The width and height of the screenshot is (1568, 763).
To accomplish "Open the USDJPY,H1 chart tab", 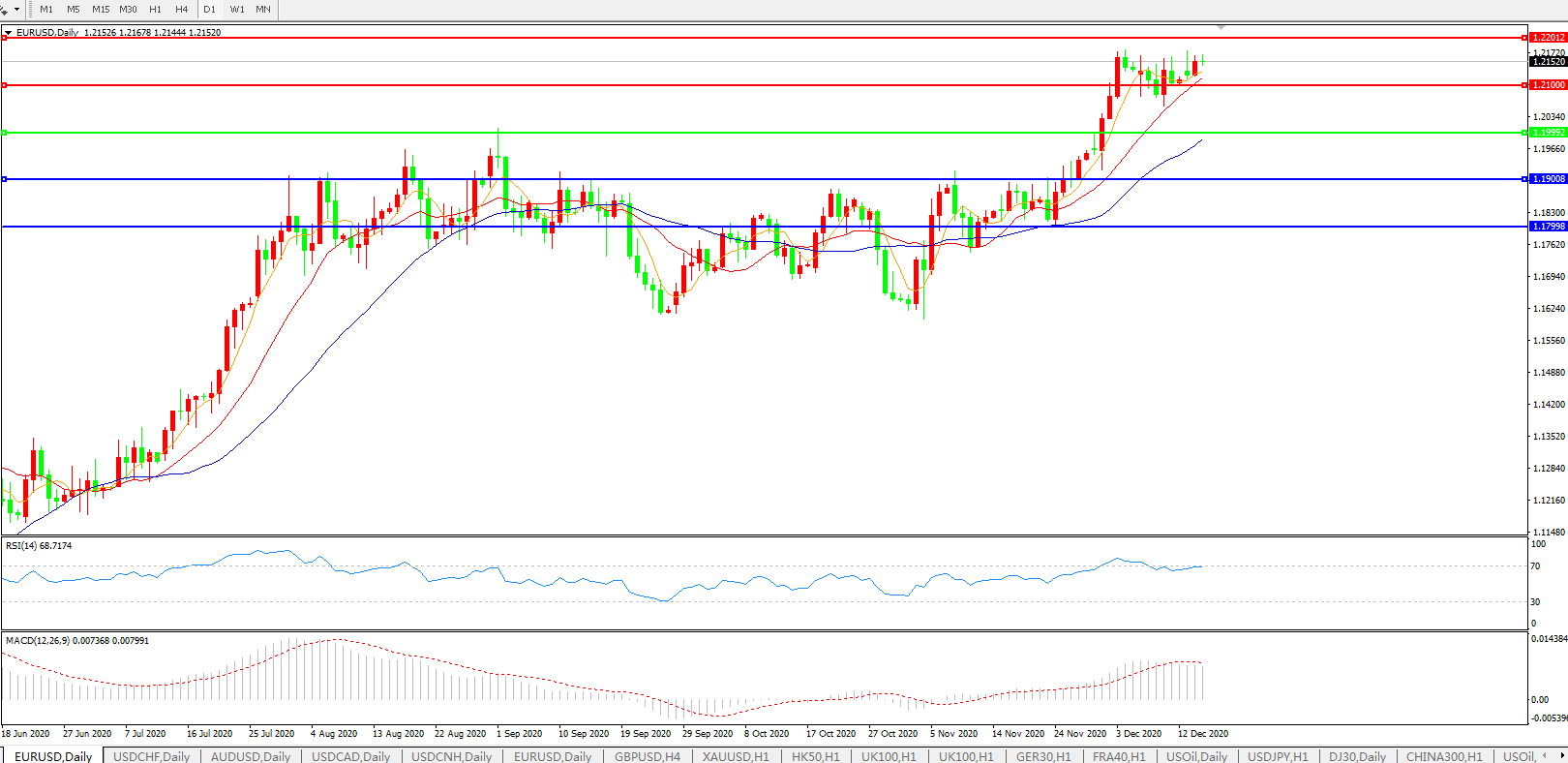I will point(1278,756).
